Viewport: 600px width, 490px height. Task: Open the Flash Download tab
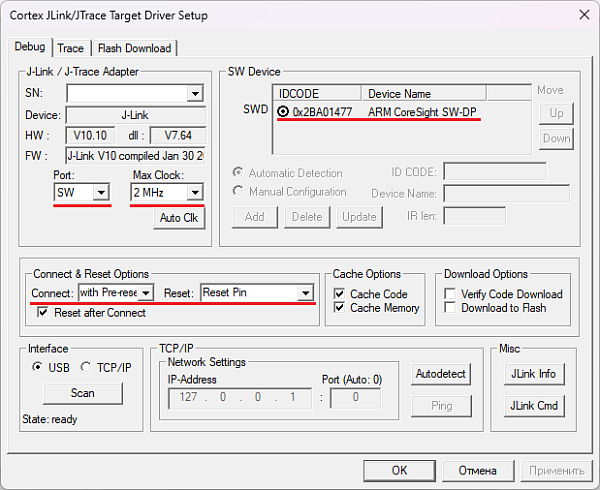tap(134, 48)
